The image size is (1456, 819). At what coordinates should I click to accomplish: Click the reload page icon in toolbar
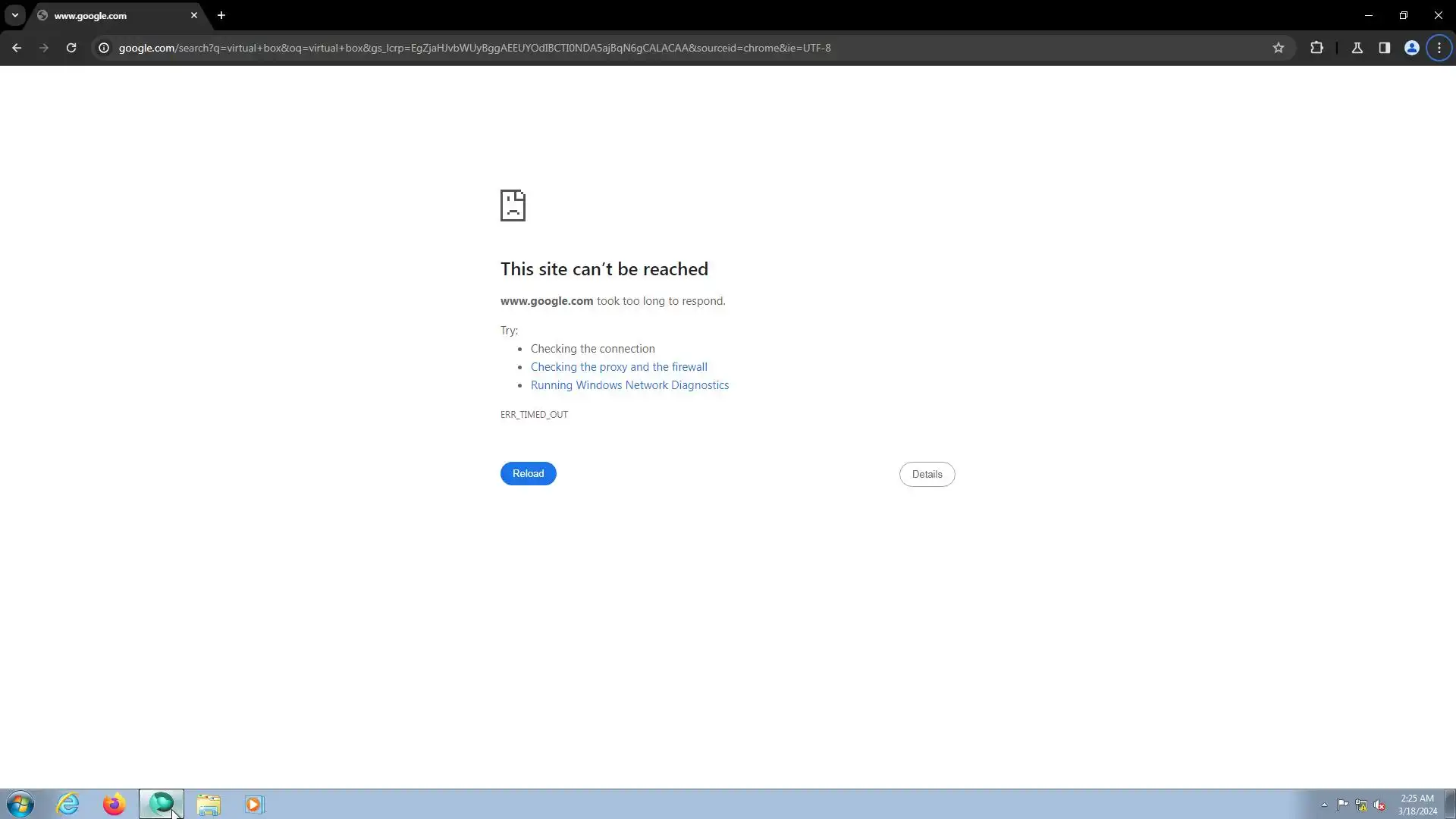(x=71, y=48)
